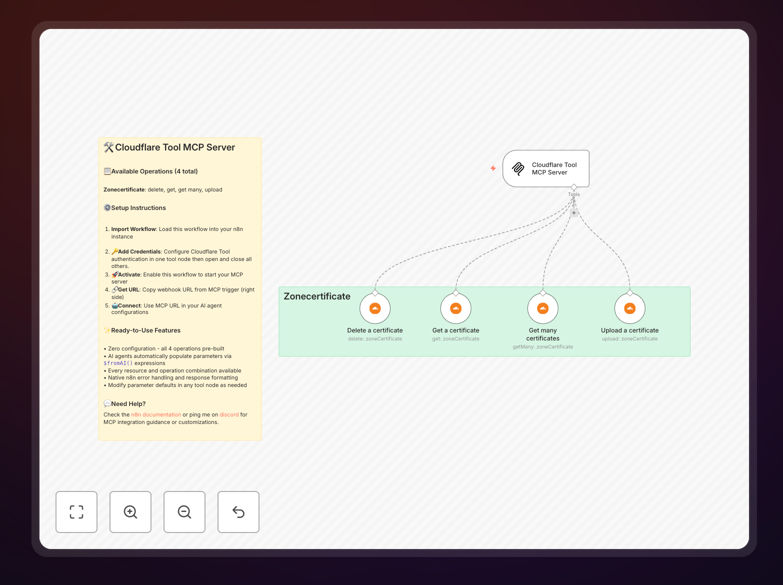Viewport: 783px width, 585px height.
Task: Click the Tools output diamond on MCP Server
Action: point(574,187)
